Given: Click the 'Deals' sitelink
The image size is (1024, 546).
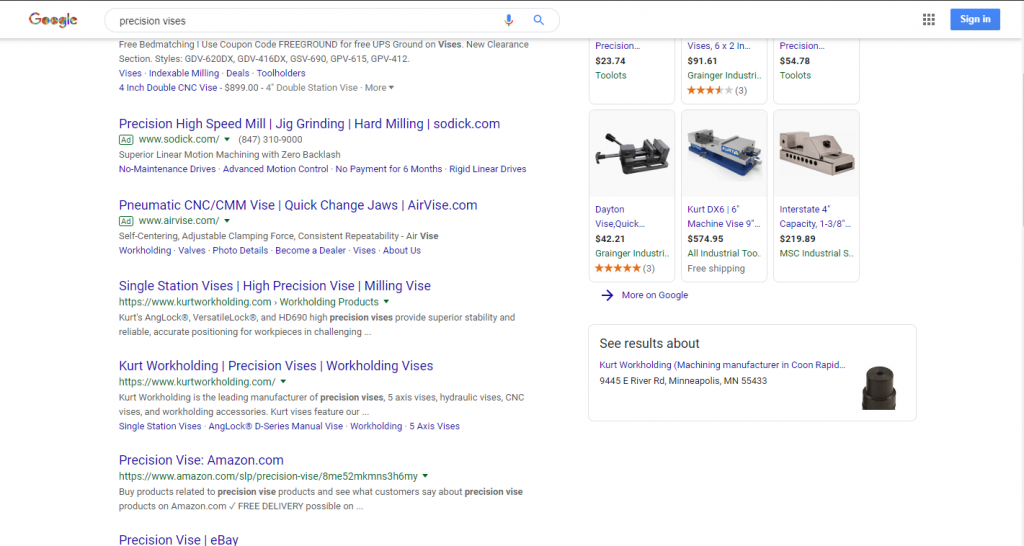Looking at the screenshot, I should coord(238,73).
